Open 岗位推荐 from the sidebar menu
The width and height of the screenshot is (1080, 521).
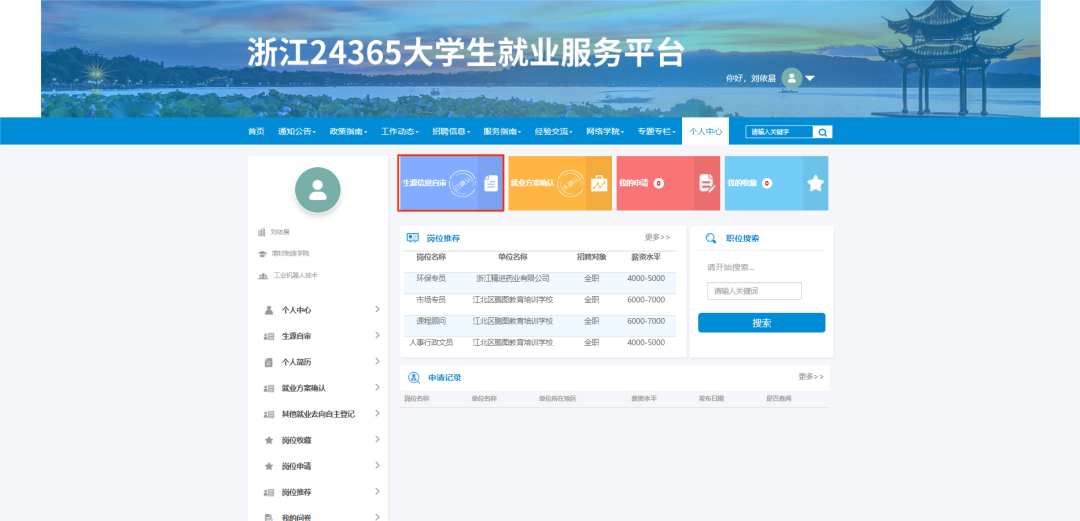click(296, 493)
